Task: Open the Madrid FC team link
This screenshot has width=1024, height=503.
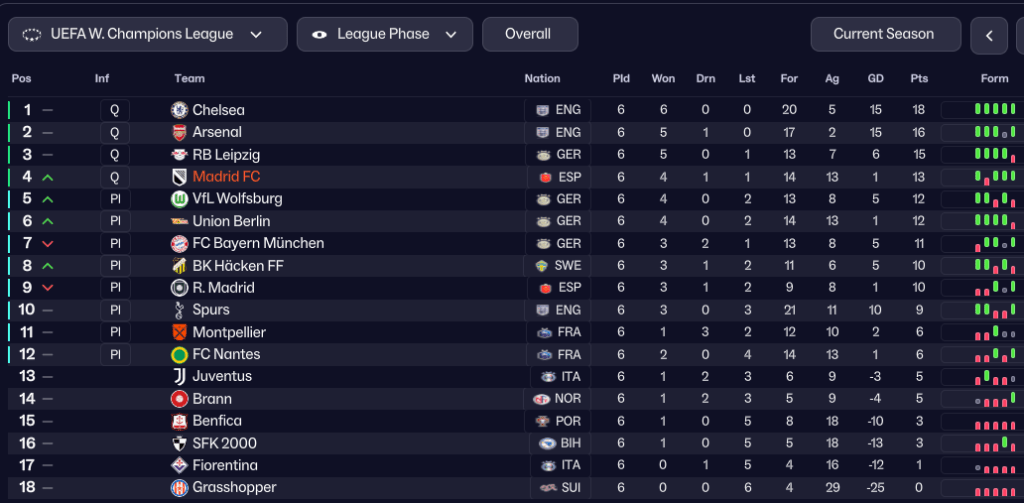Action: (x=226, y=177)
